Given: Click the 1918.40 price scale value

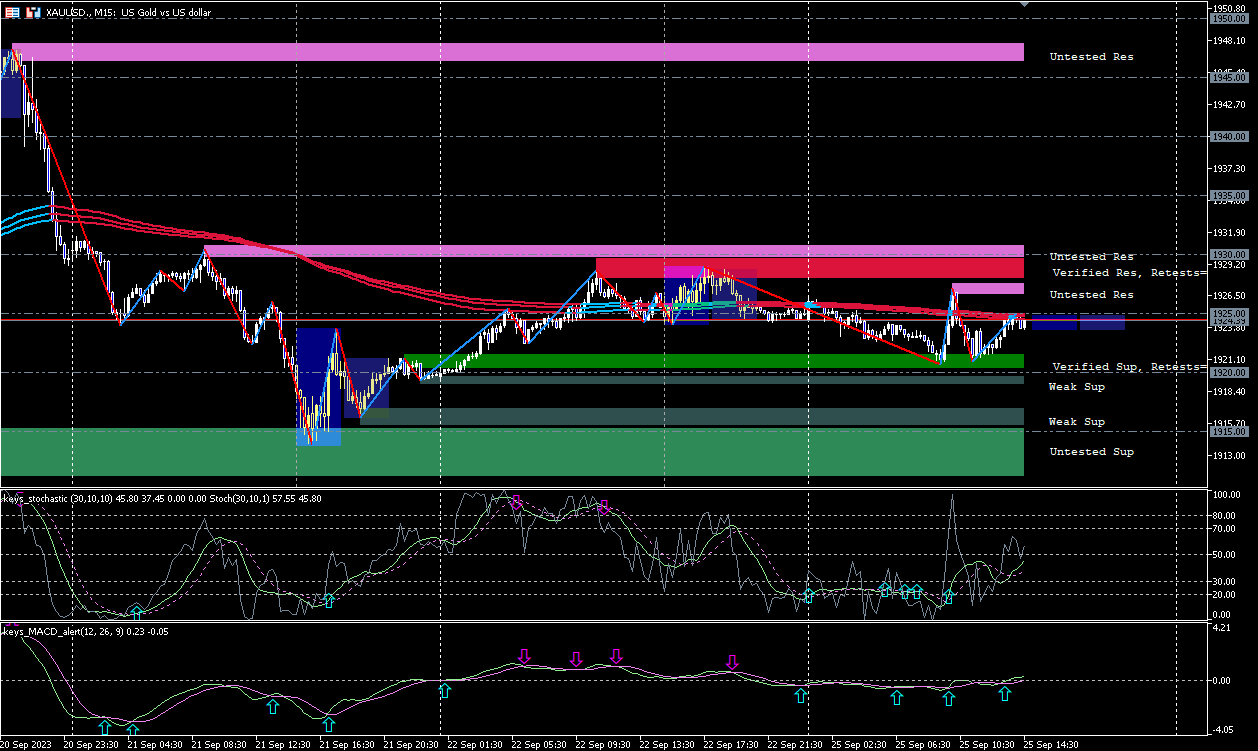Looking at the screenshot, I should 1227,391.
